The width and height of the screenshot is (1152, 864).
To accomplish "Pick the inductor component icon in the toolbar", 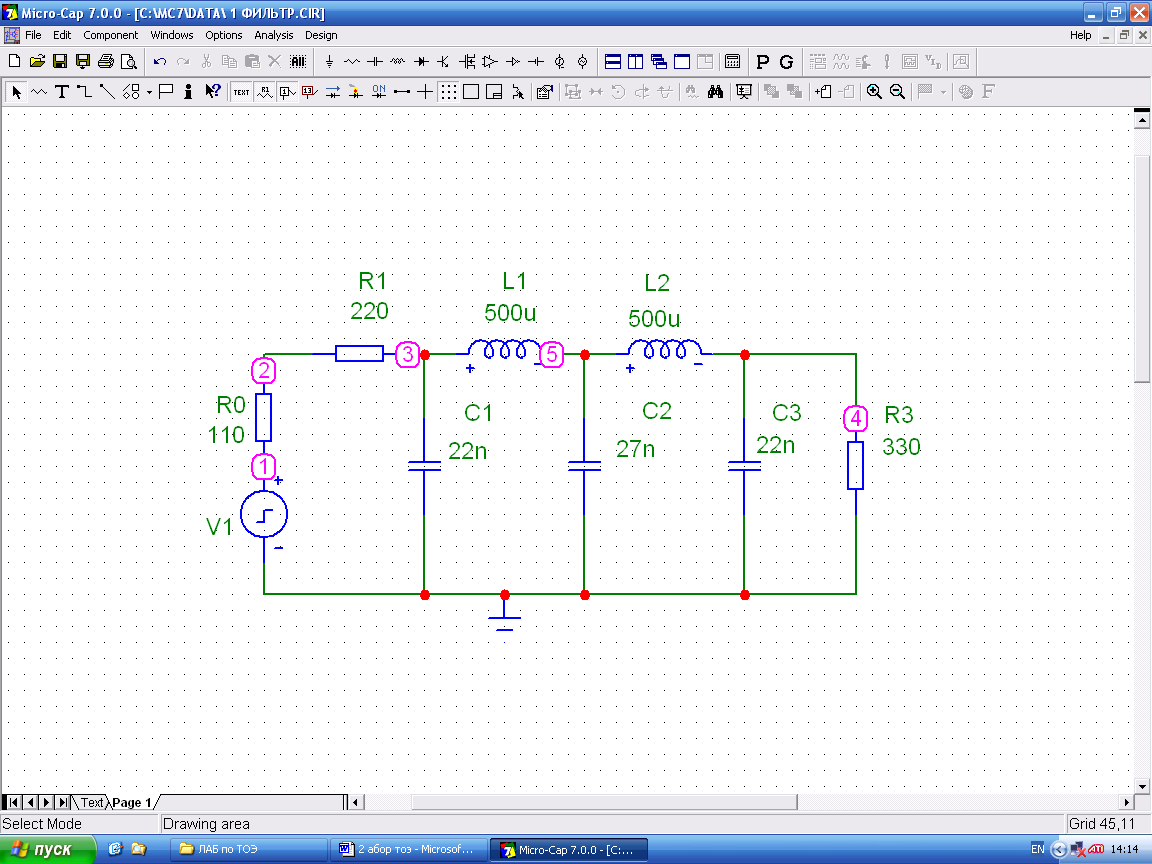I will [397, 62].
